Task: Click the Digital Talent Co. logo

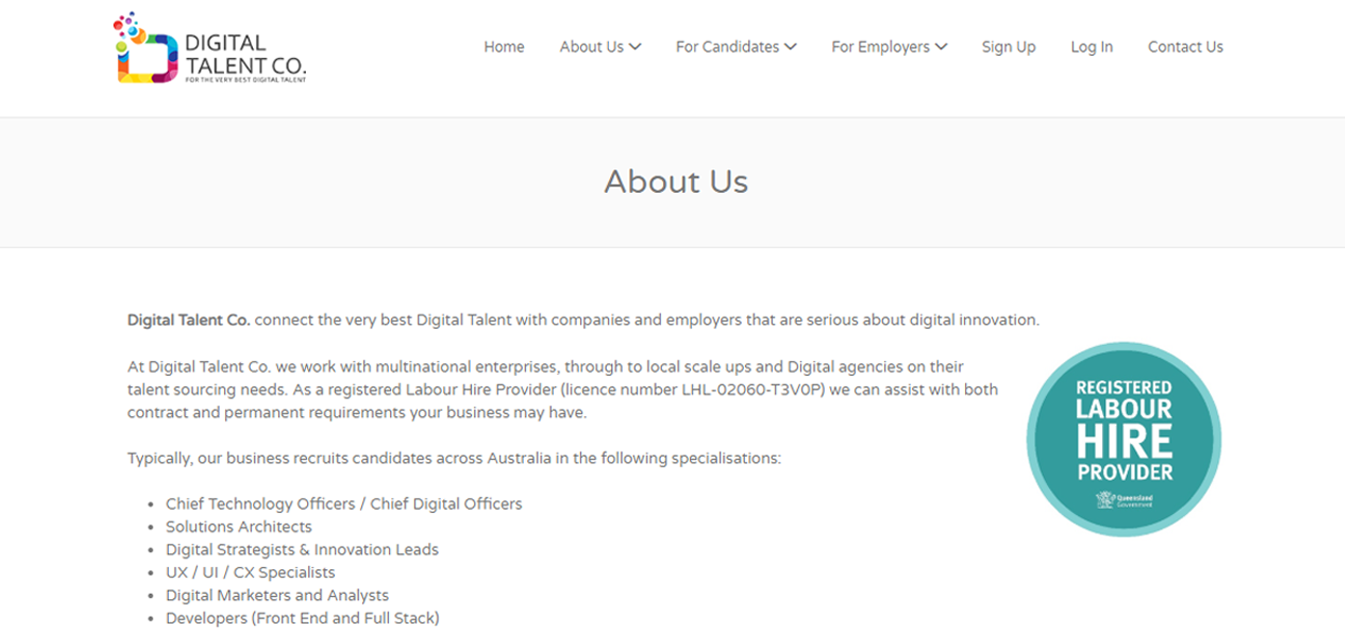Action: [x=210, y=48]
